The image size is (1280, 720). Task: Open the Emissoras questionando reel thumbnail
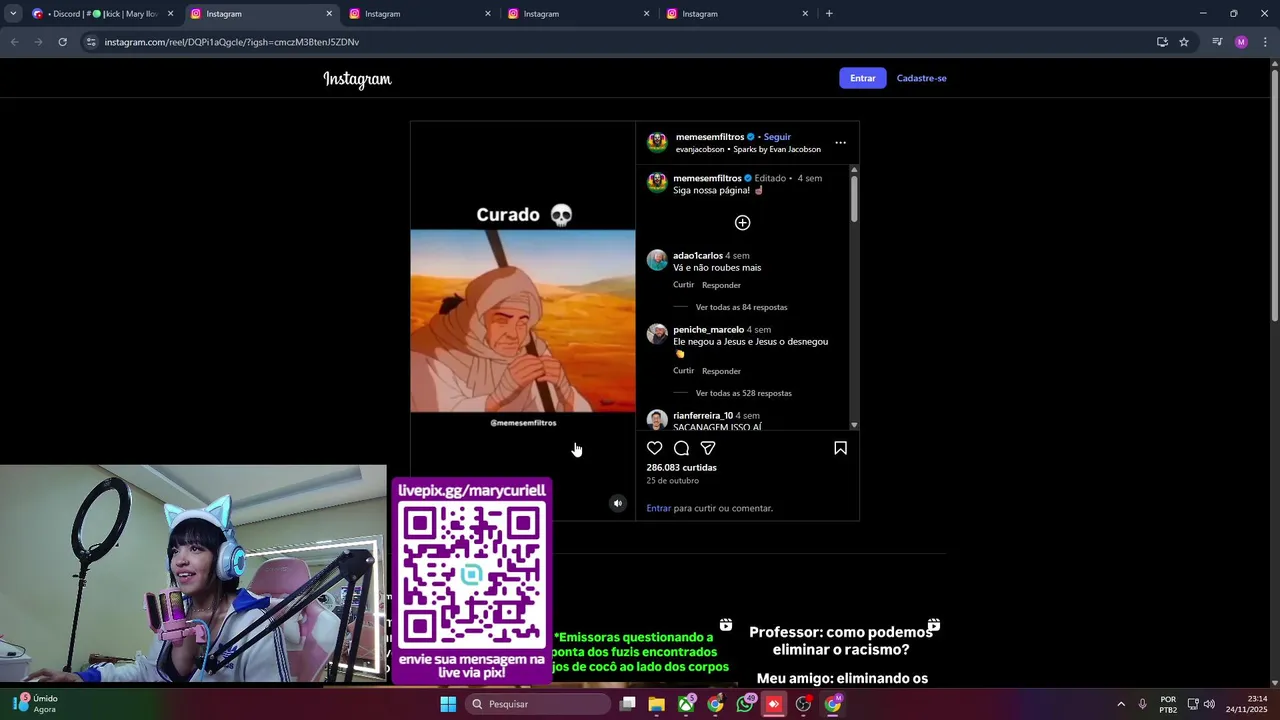(x=643, y=651)
